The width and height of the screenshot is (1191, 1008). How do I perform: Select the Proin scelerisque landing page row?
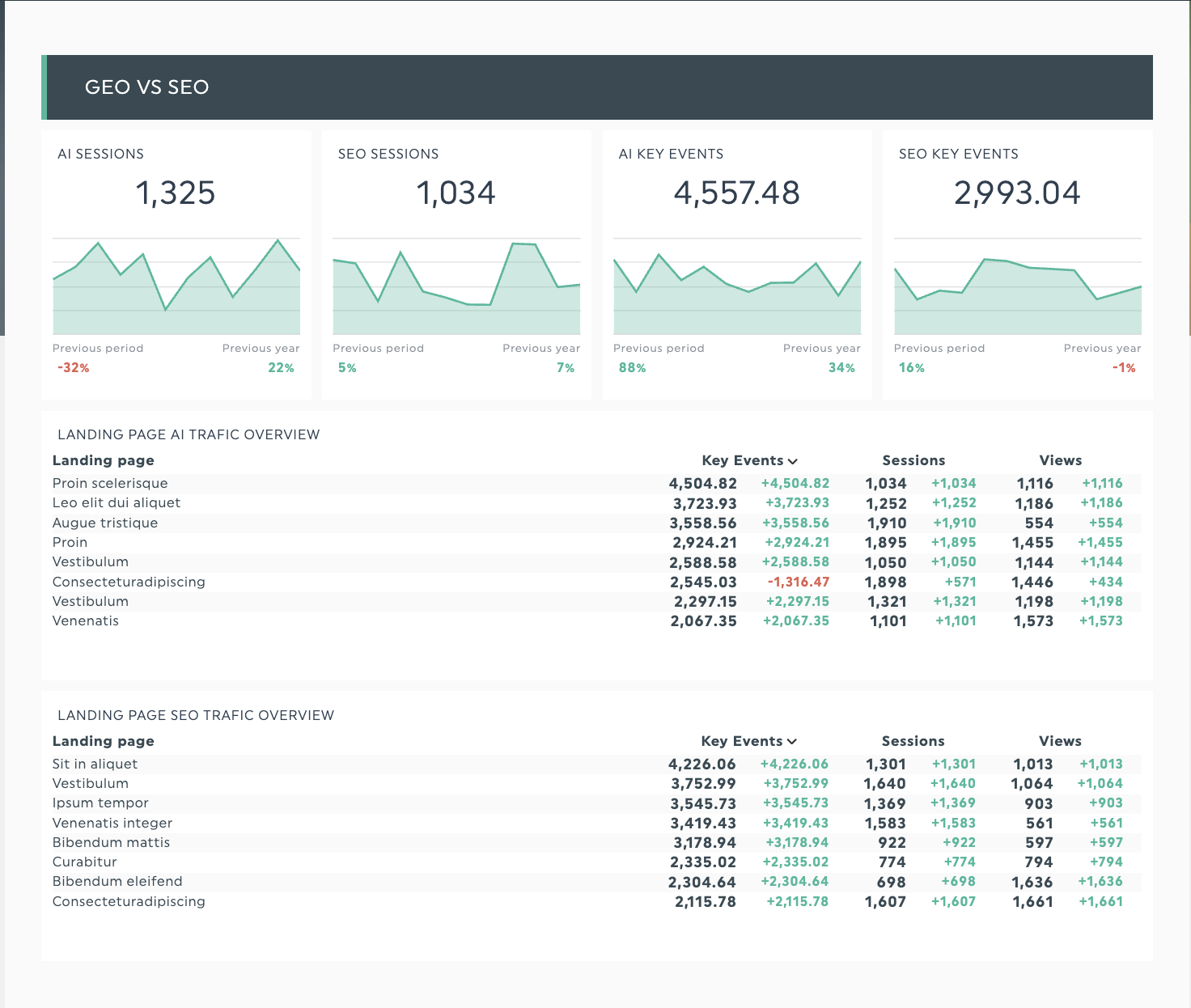110,483
